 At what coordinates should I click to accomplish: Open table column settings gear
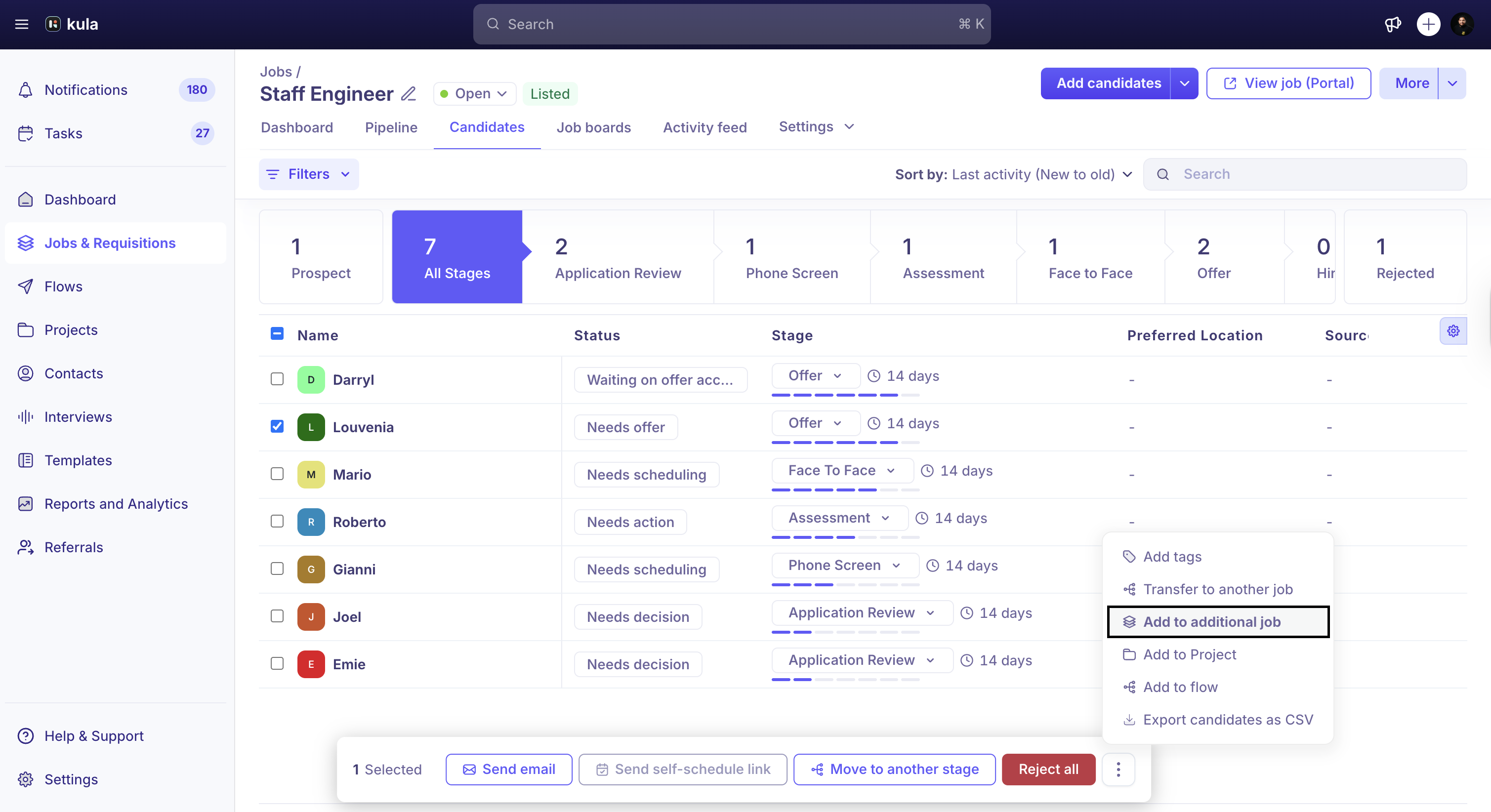[1453, 331]
